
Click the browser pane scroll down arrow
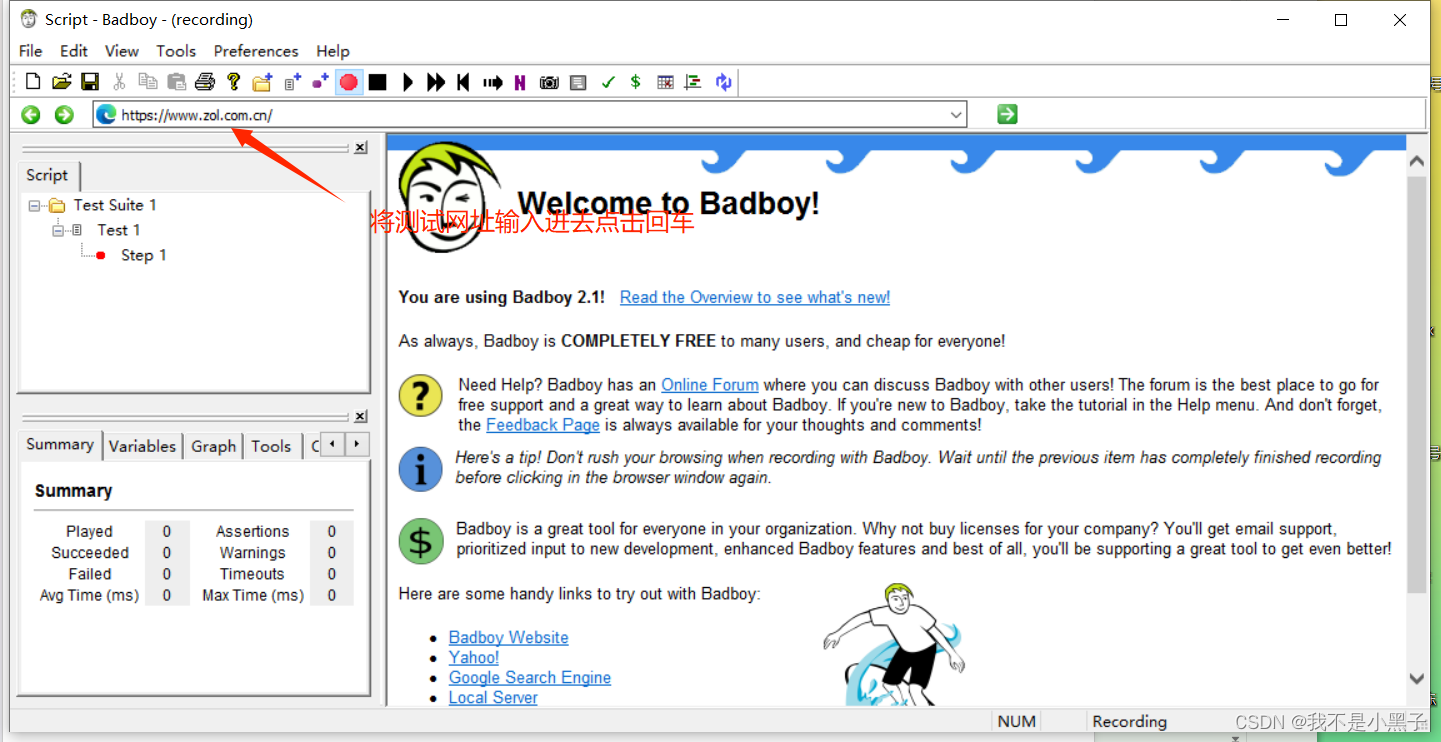coord(1416,678)
